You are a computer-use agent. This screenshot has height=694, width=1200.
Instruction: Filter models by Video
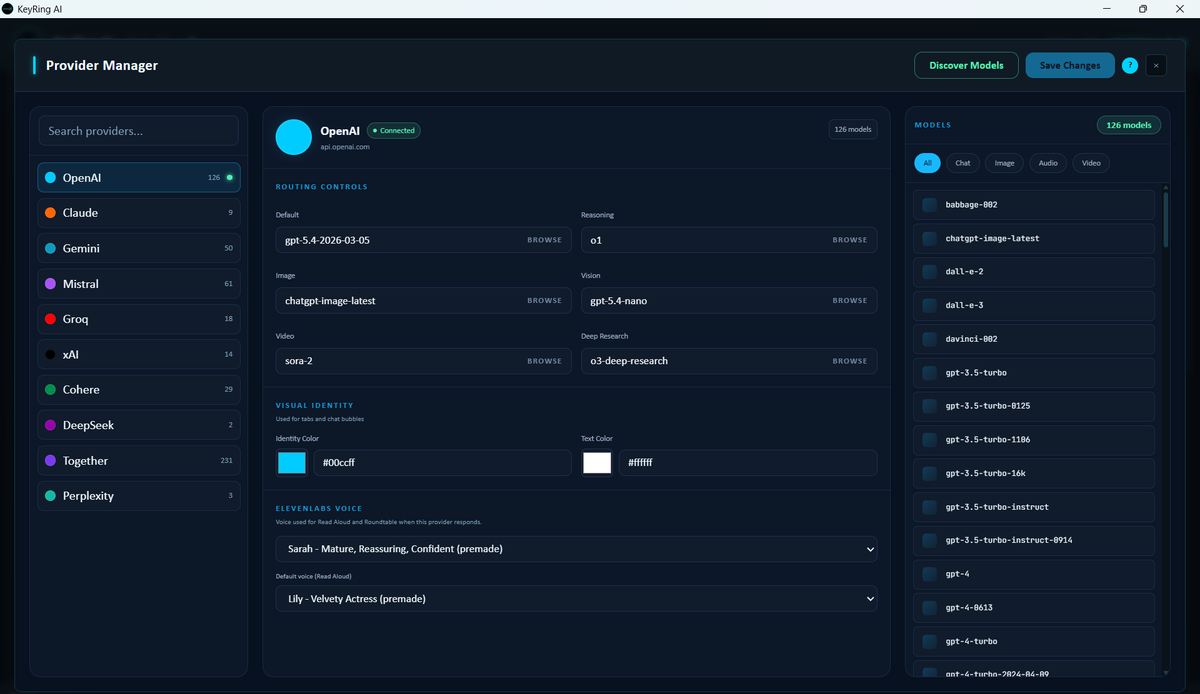[x=1091, y=163]
